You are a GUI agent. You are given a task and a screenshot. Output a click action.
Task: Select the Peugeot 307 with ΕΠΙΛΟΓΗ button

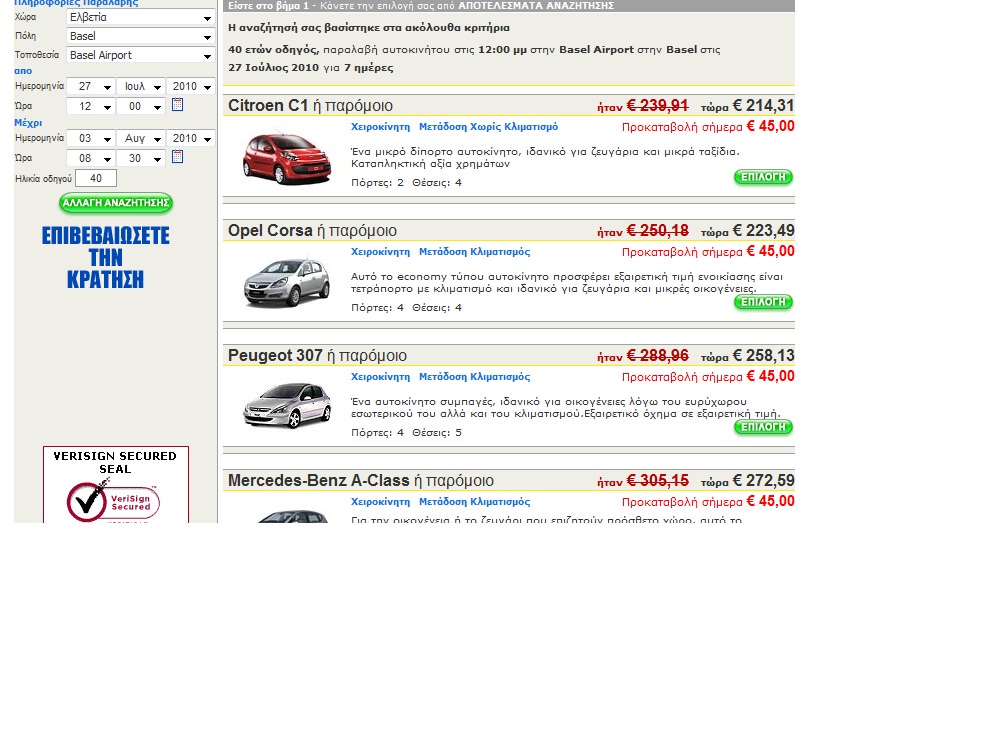[x=763, y=427]
